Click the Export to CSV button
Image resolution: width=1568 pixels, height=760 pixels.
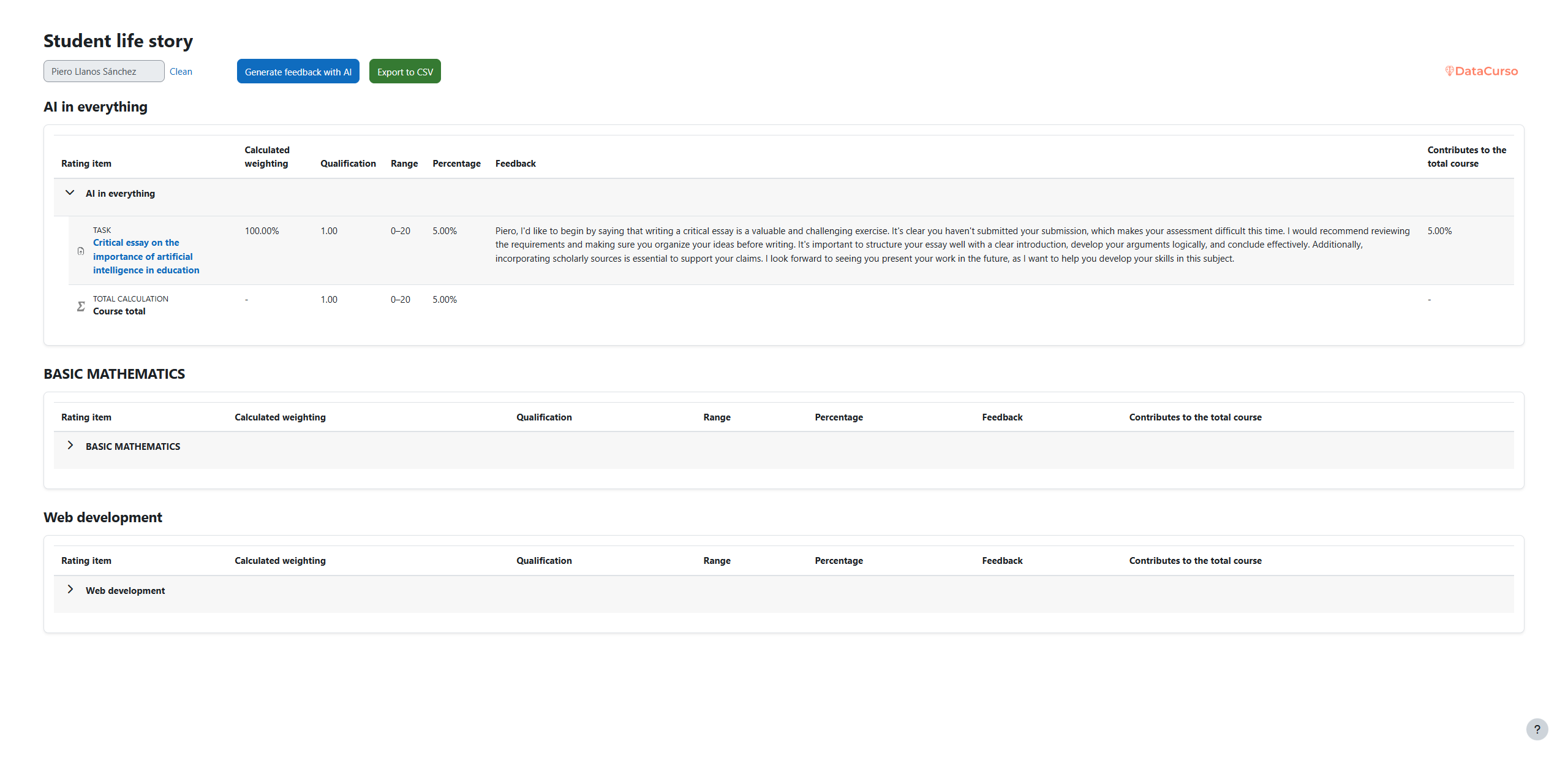(405, 71)
